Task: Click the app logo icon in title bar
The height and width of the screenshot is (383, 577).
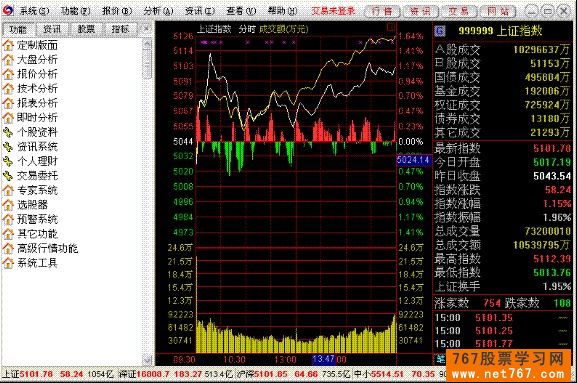Action: (7, 10)
